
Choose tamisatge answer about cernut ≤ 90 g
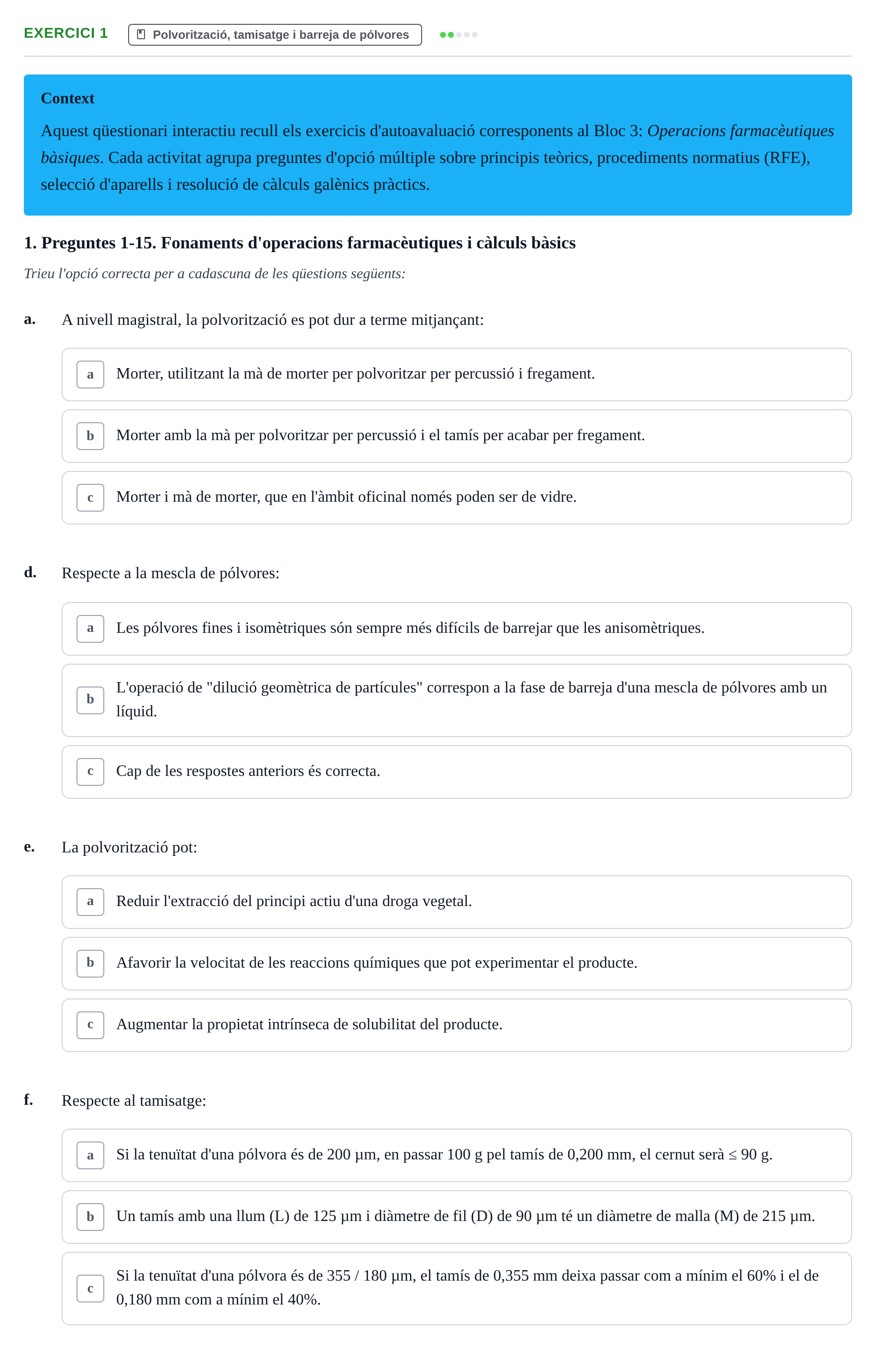[x=456, y=1155]
